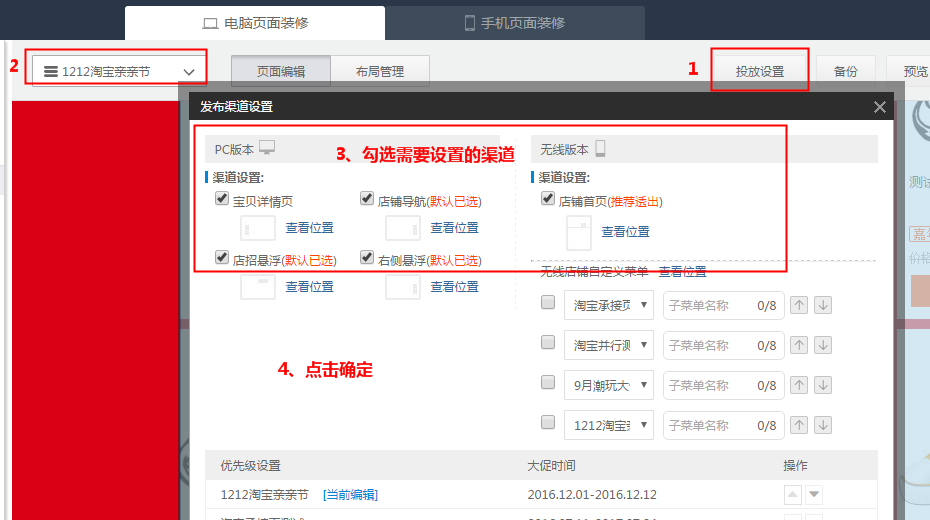
Task: Click the 投放设置 button
Action: pyautogui.click(x=760, y=71)
